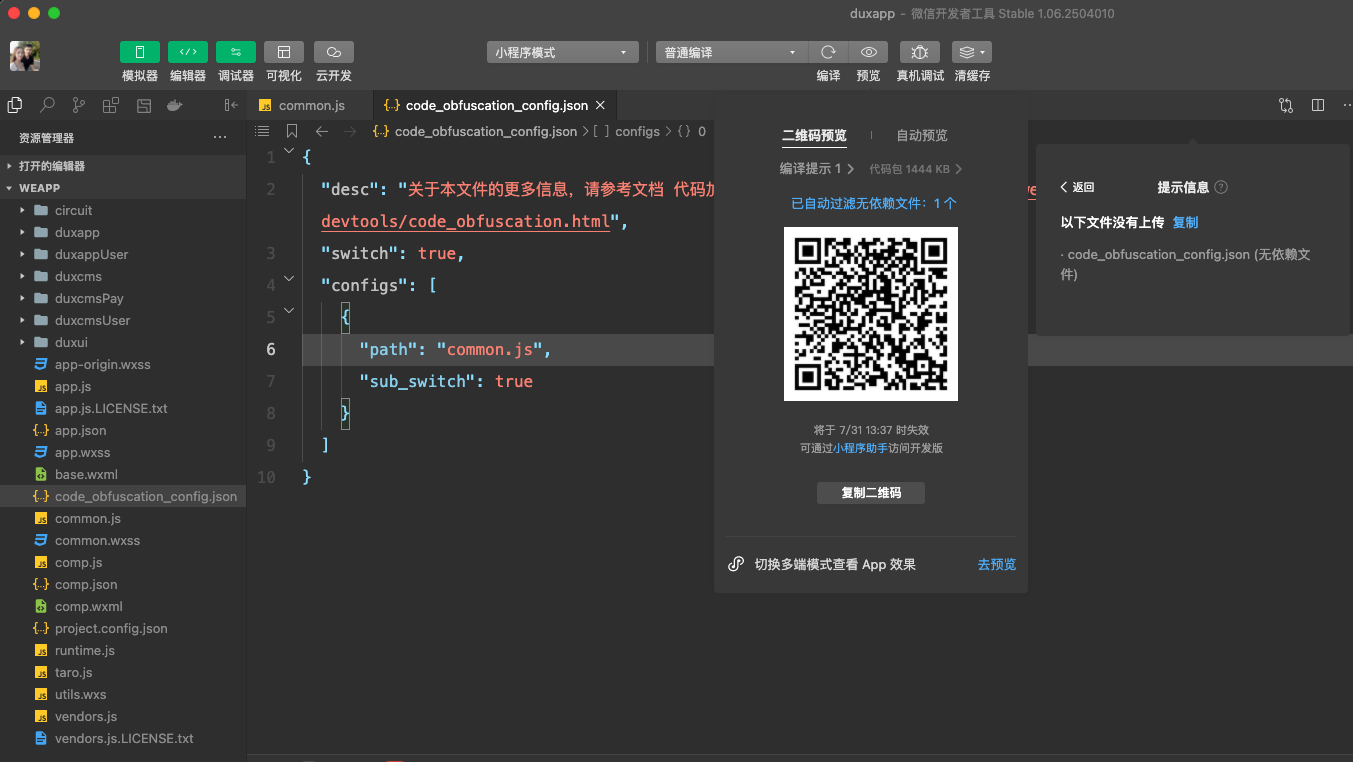This screenshot has height=762, width=1353.
Task: Fold the configs array at line 4
Action: 289,279
